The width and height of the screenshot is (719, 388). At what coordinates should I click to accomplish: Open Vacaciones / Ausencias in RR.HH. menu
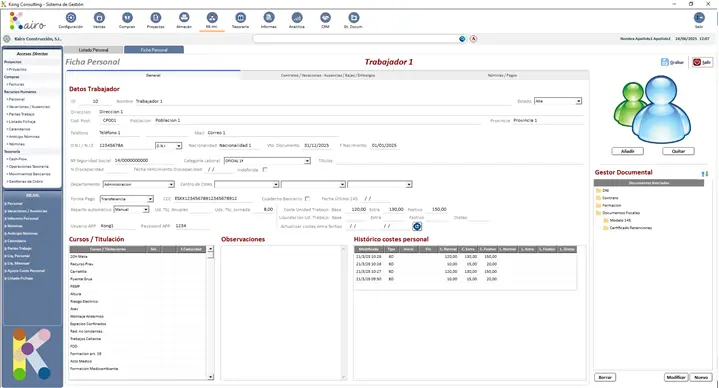[26, 211]
